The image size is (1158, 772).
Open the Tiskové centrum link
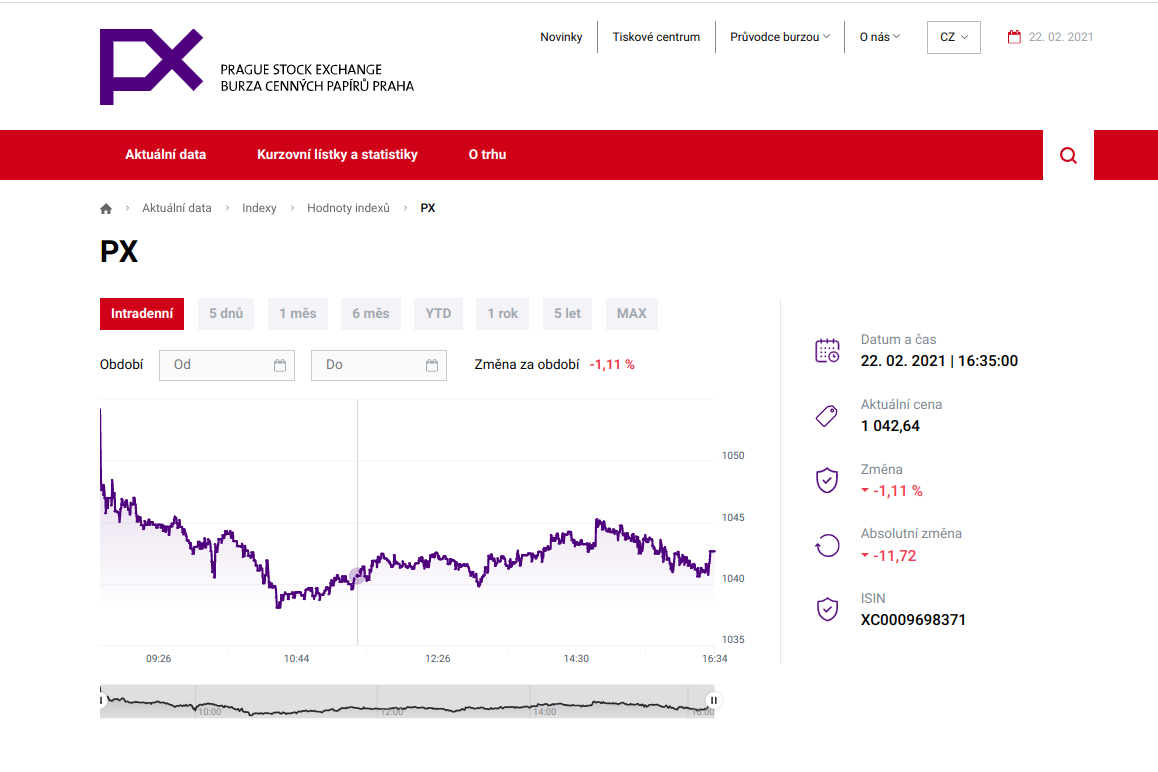[x=655, y=36]
